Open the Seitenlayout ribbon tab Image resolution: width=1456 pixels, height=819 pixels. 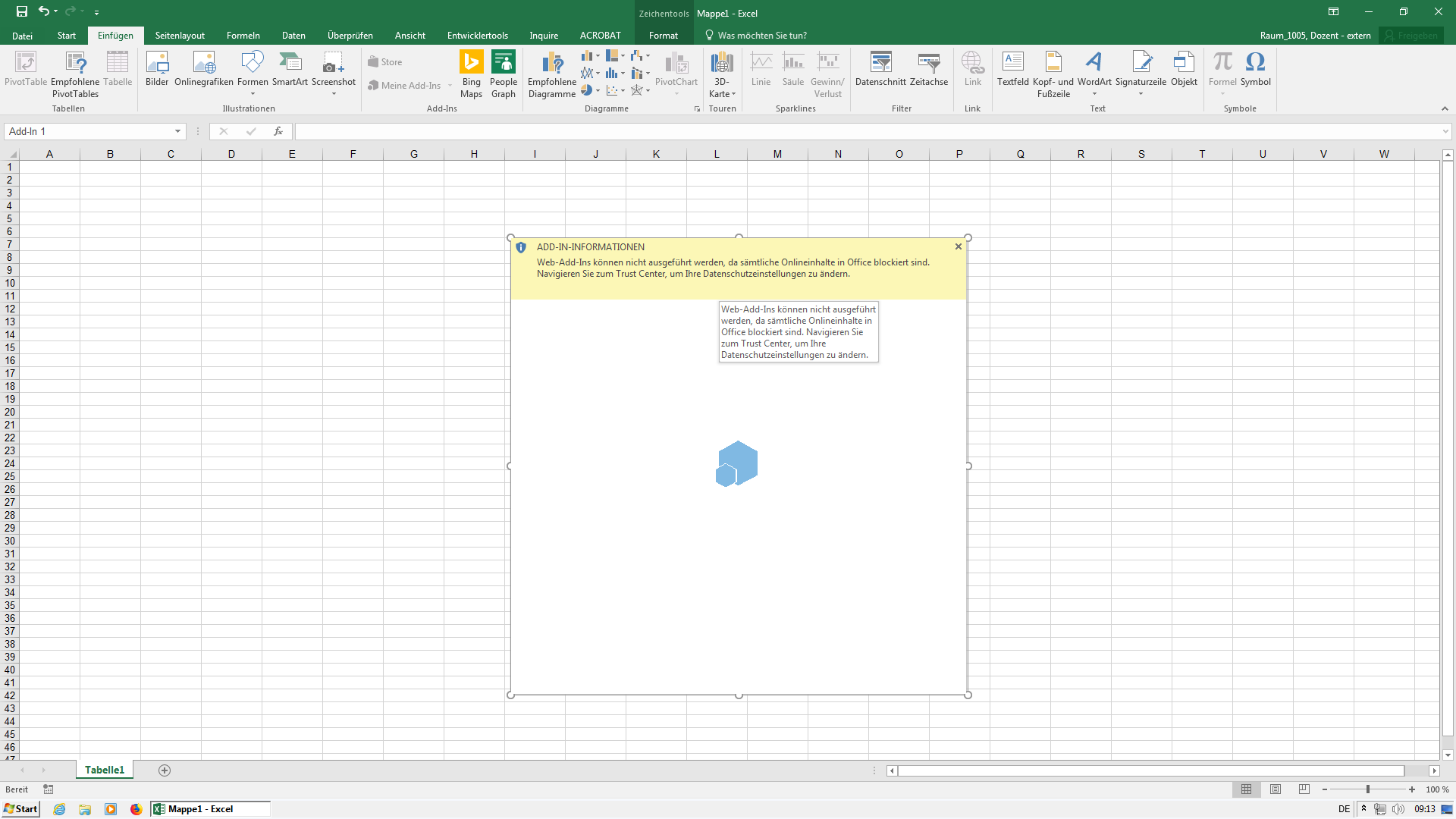click(x=180, y=36)
